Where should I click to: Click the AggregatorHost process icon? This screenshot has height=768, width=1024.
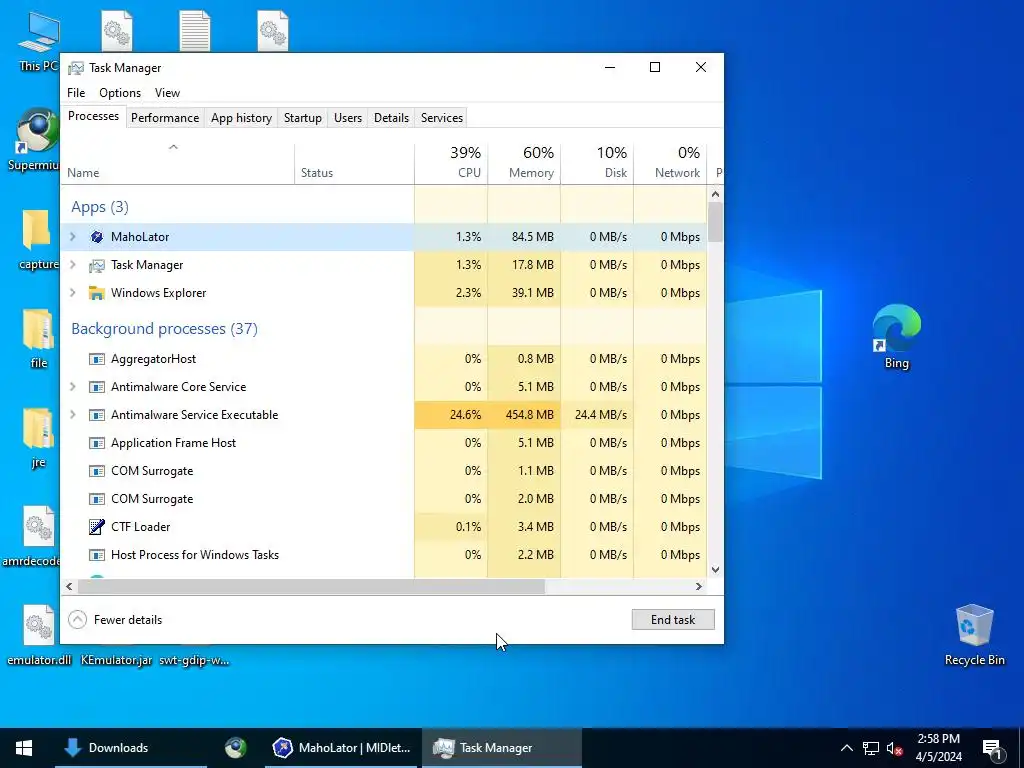click(97, 359)
